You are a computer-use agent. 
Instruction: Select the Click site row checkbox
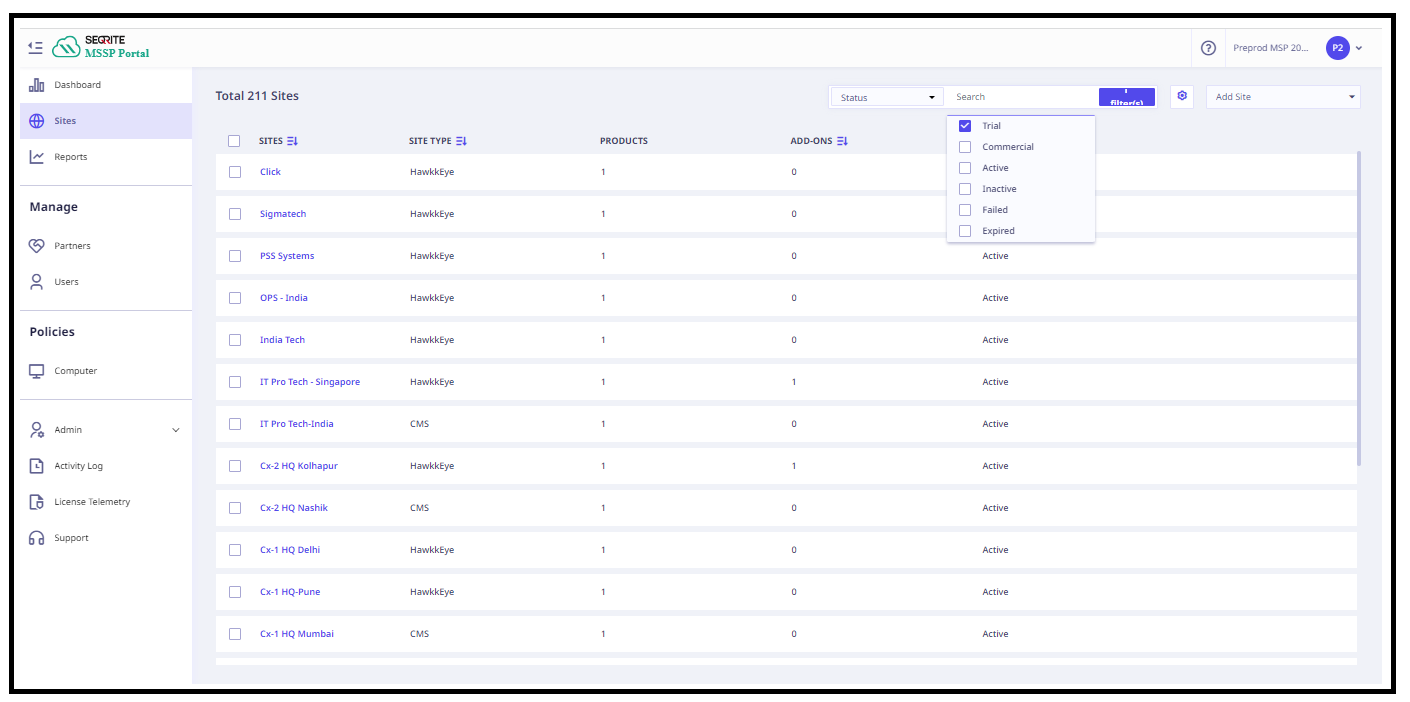click(235, 172)
